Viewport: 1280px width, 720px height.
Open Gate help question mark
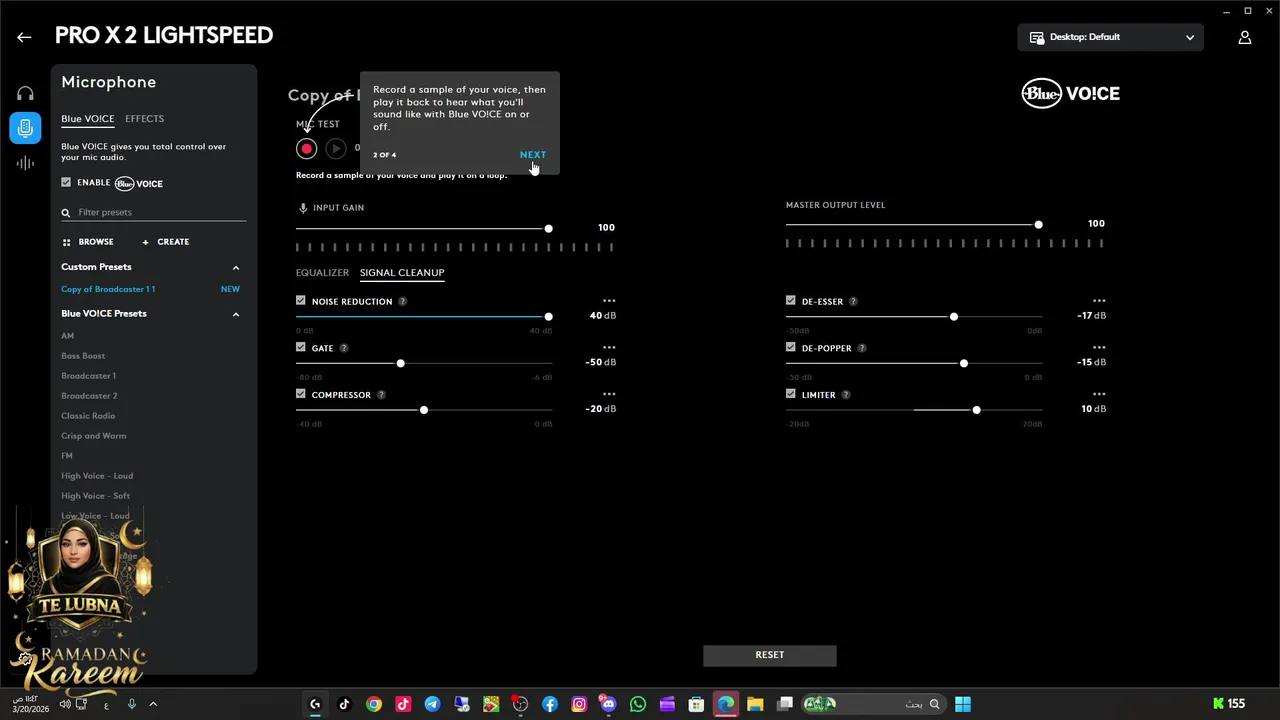pos(344,348)
